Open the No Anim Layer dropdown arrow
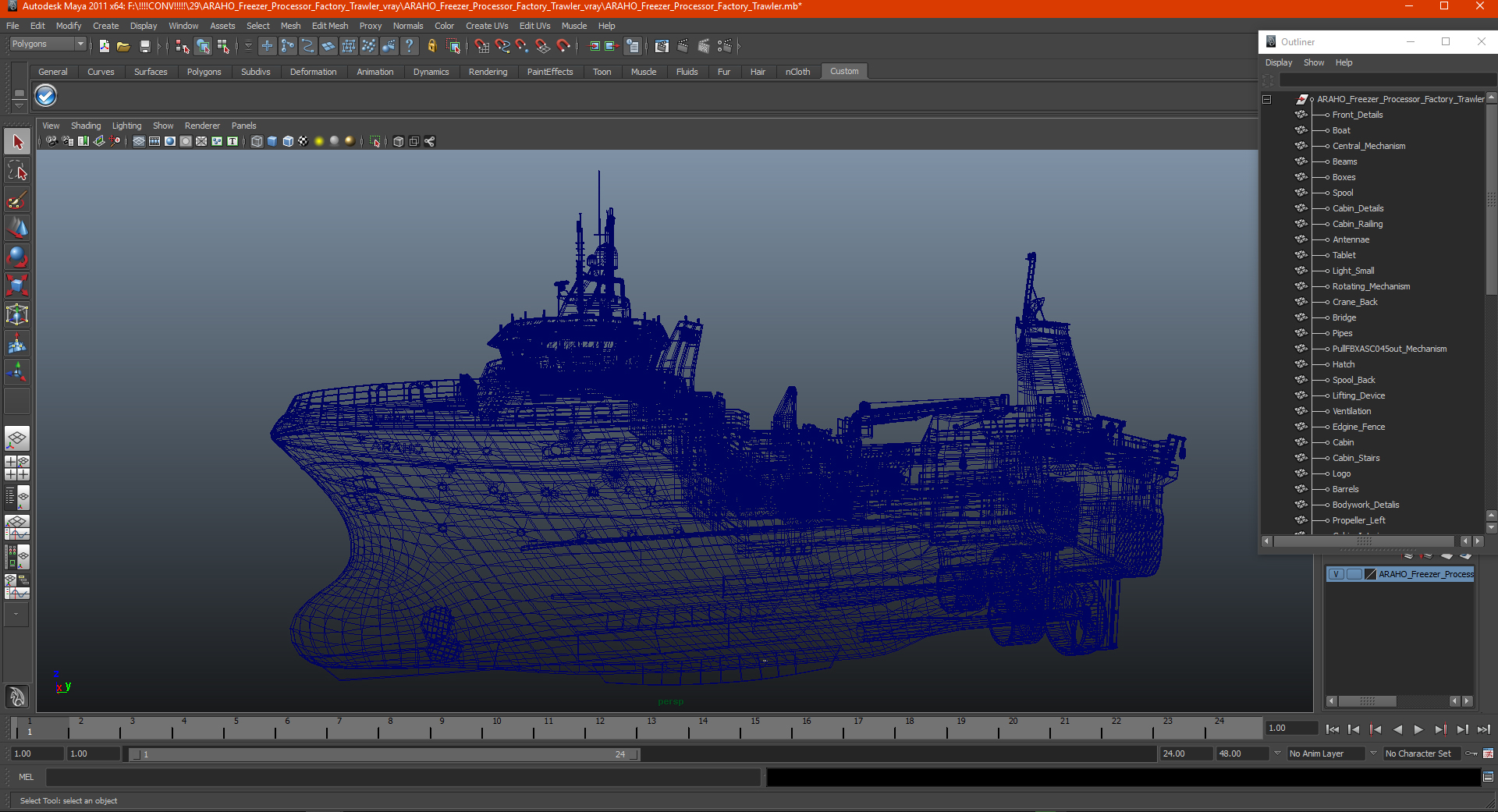The image size is (1498, 812). pyautogui.click(x=1278, y=753)
